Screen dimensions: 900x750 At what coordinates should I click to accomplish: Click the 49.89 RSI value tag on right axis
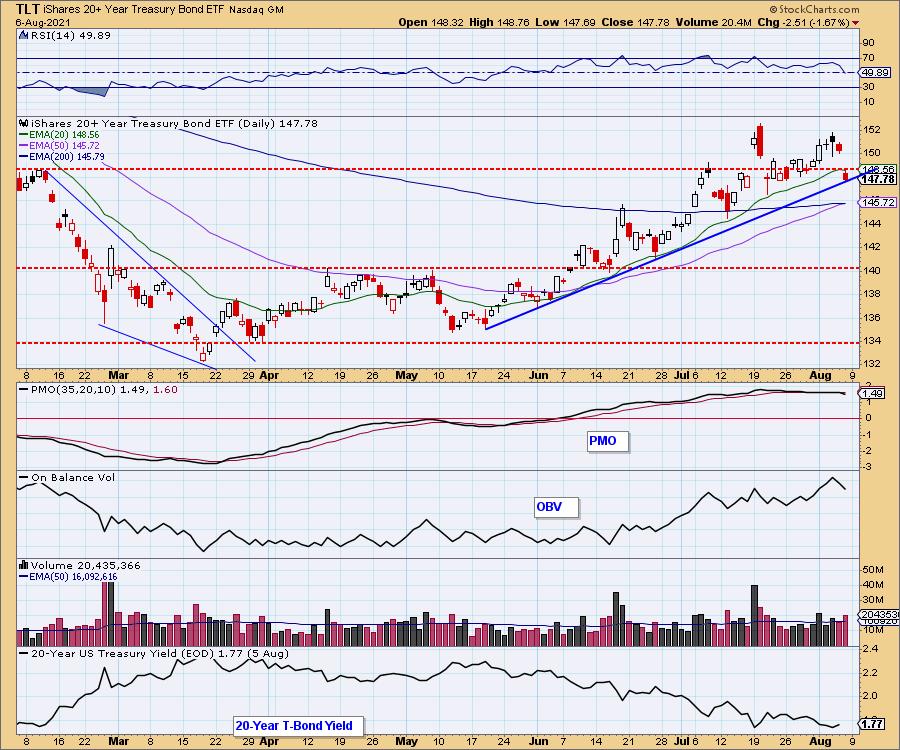pos(875,73)
